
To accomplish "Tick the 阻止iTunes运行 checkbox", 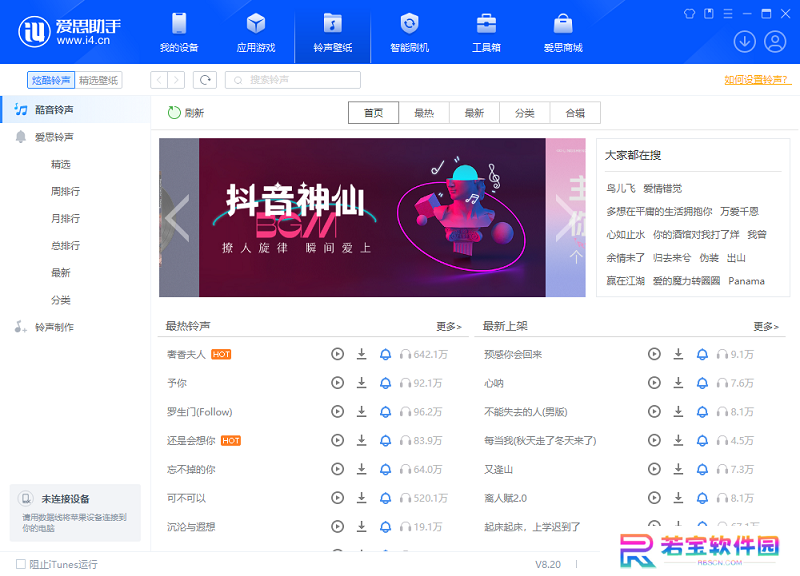I will point(21,564).
